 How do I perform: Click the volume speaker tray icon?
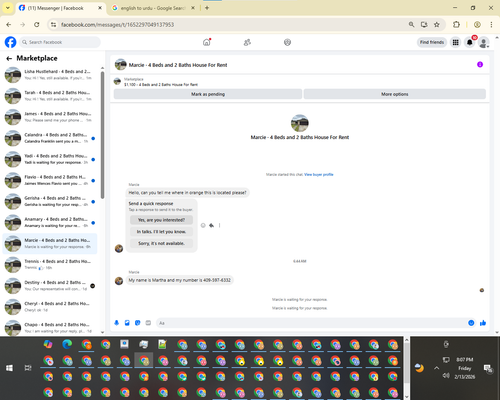click(x=446, y=376)
